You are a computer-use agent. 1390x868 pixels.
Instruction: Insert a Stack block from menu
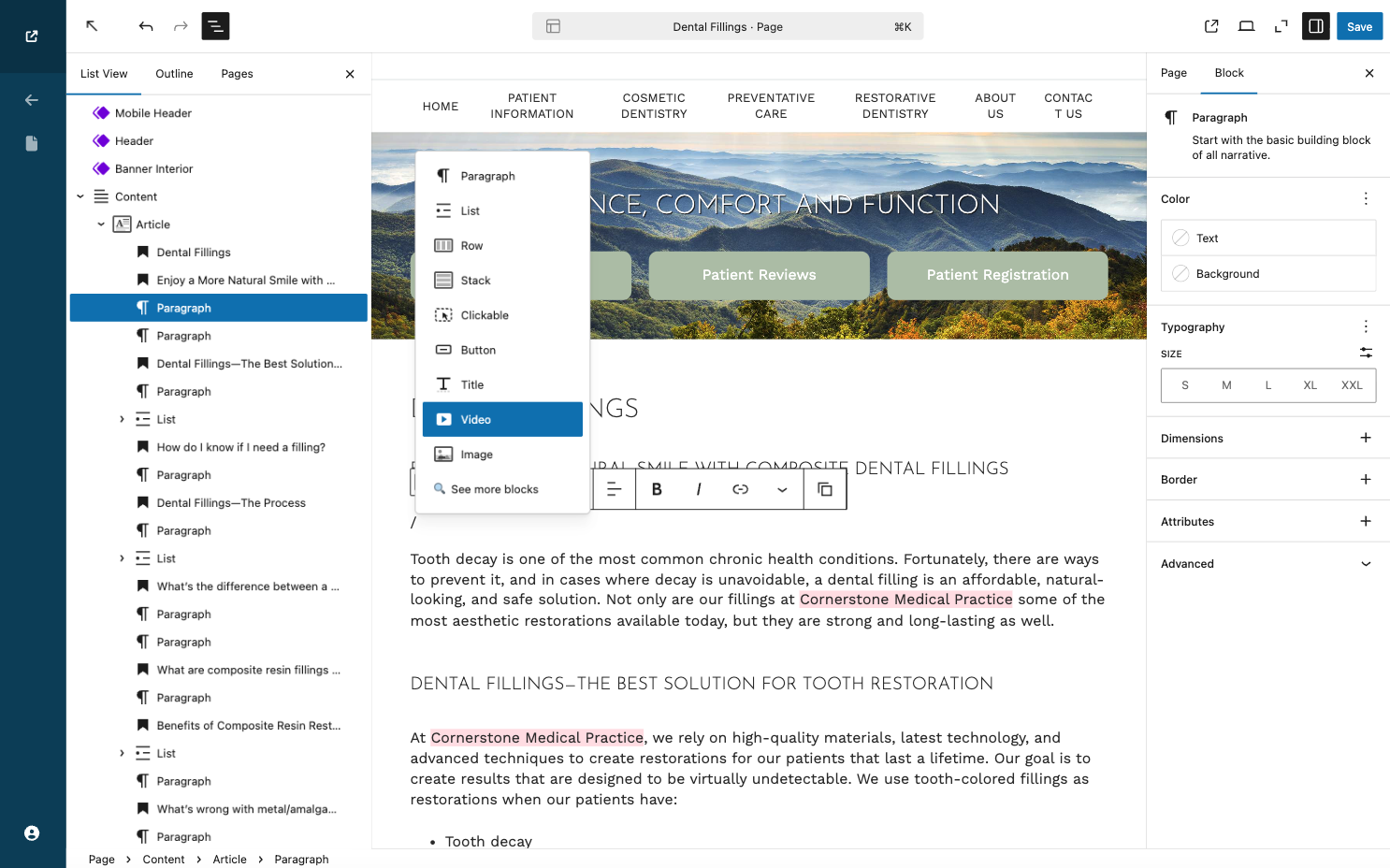(502, 281)
